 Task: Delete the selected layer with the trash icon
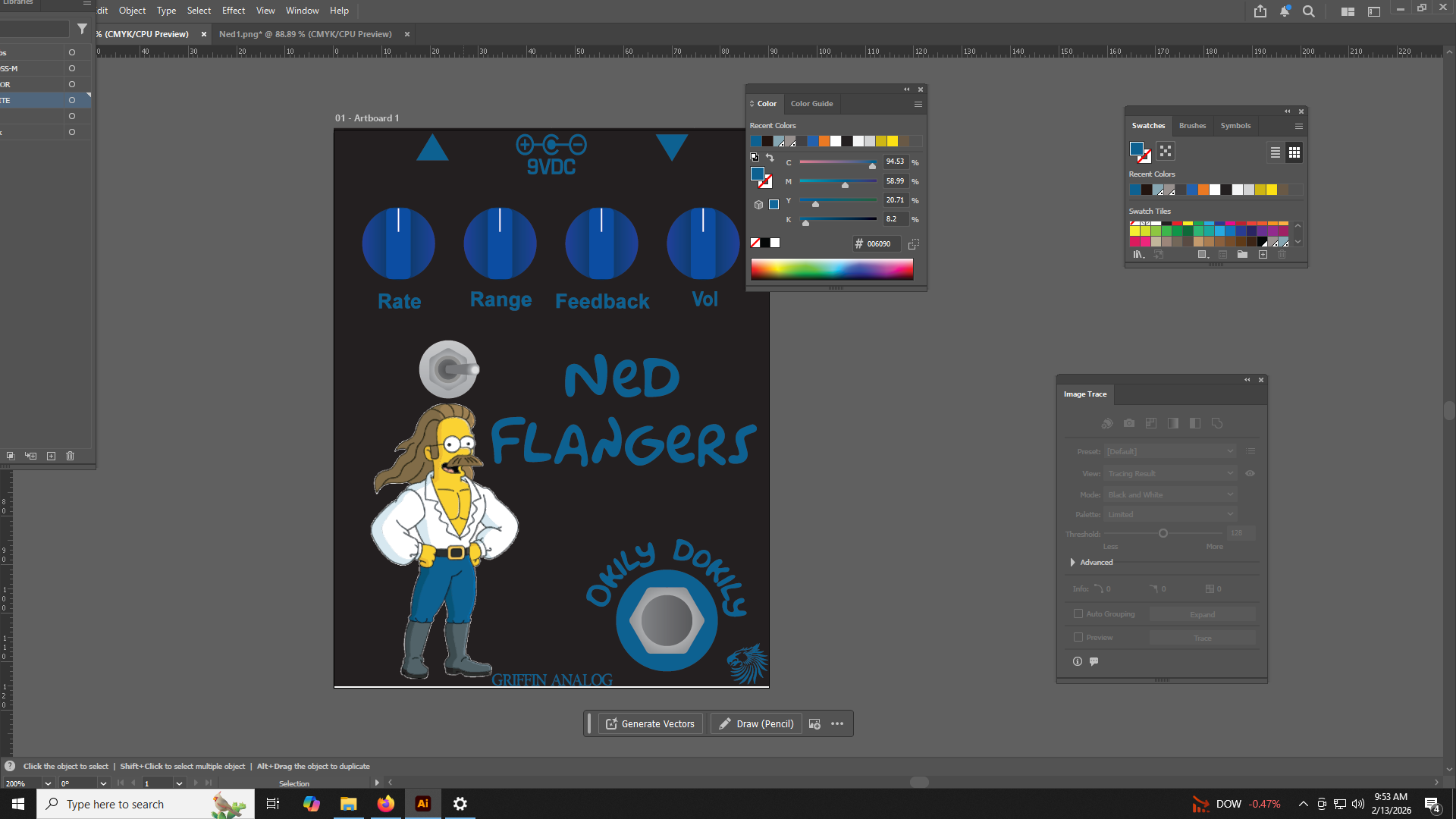(71, 456)
